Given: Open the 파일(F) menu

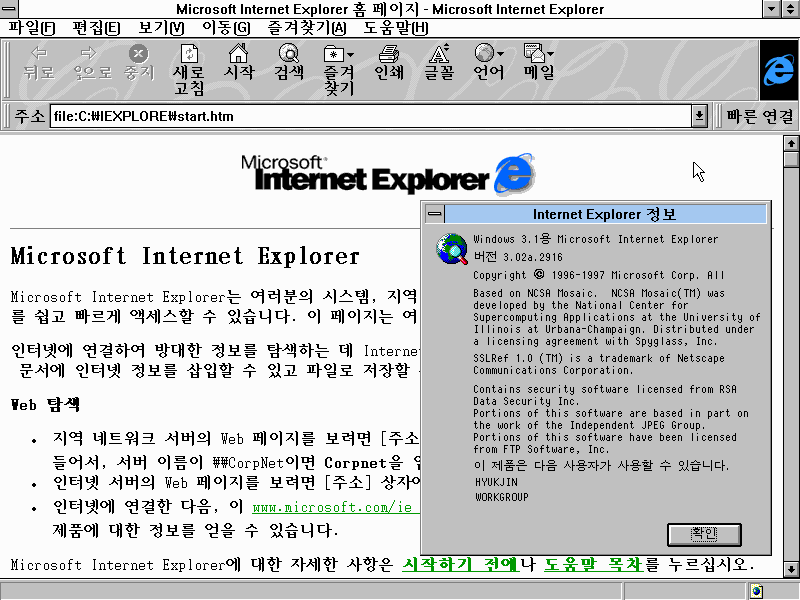Looking at the screenshot, I should pyautogui.click(x=32, y=28).
